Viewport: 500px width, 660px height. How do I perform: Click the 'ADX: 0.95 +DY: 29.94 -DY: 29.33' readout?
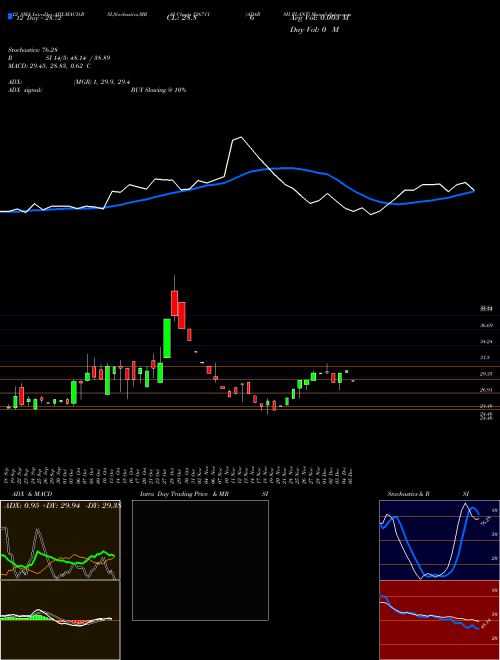62,506
